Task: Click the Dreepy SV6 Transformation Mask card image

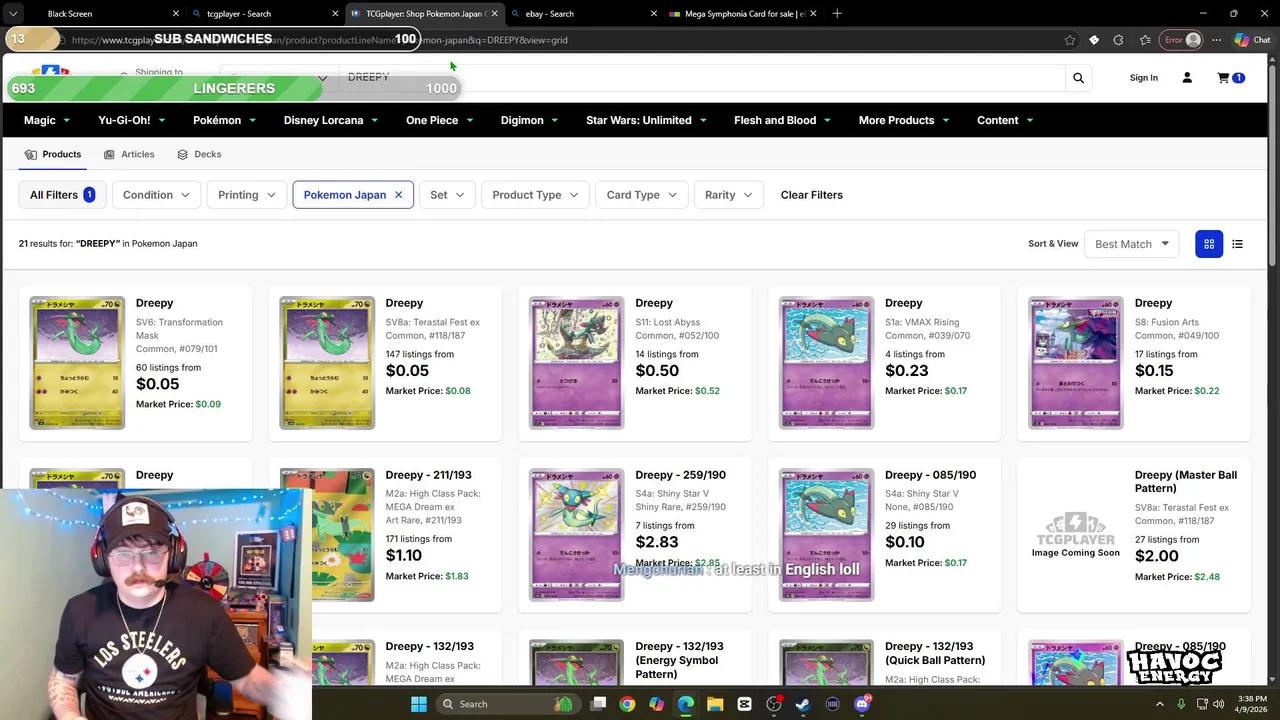Action: click(x=77, y=363)
